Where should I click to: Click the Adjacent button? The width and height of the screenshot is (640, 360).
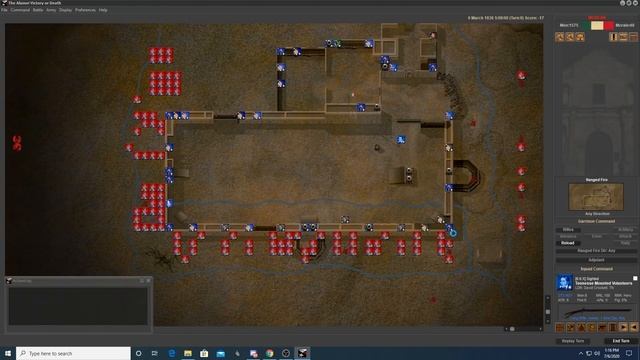[596, 260]
